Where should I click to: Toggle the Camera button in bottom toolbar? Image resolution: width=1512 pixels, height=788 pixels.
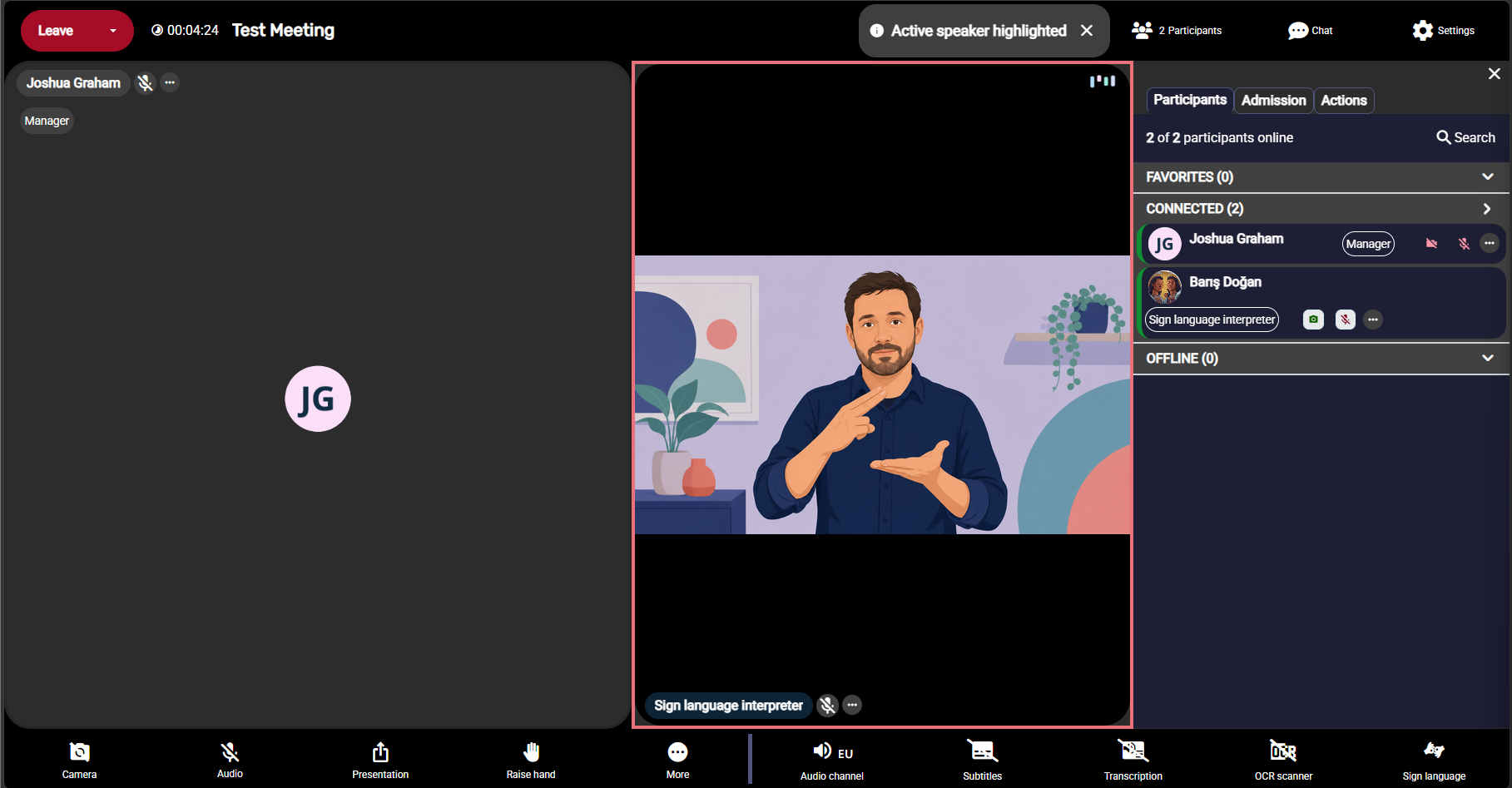pyautogui.click(x=79, y=760)
